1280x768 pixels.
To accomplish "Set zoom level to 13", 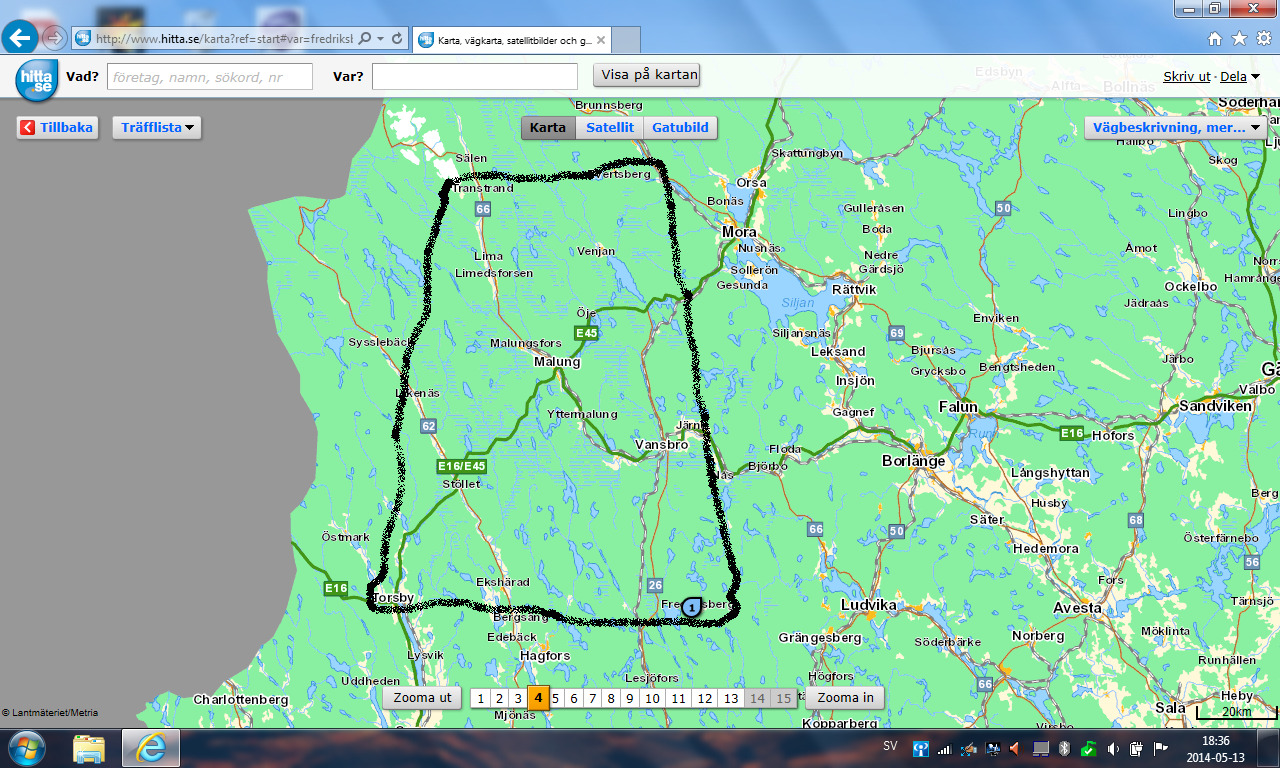I will [731, 699].
